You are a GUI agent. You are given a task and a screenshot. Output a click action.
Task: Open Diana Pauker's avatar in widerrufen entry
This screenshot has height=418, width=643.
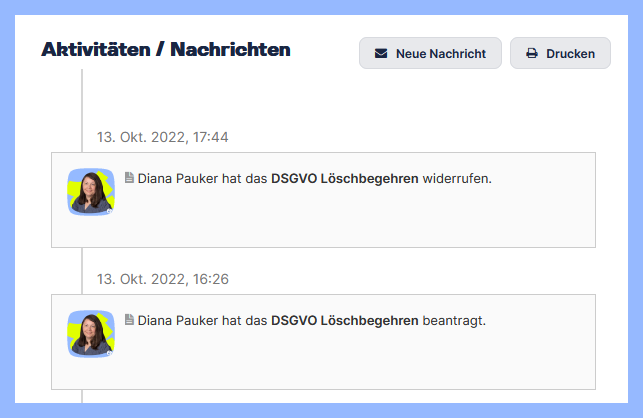[x=91, y=191]
